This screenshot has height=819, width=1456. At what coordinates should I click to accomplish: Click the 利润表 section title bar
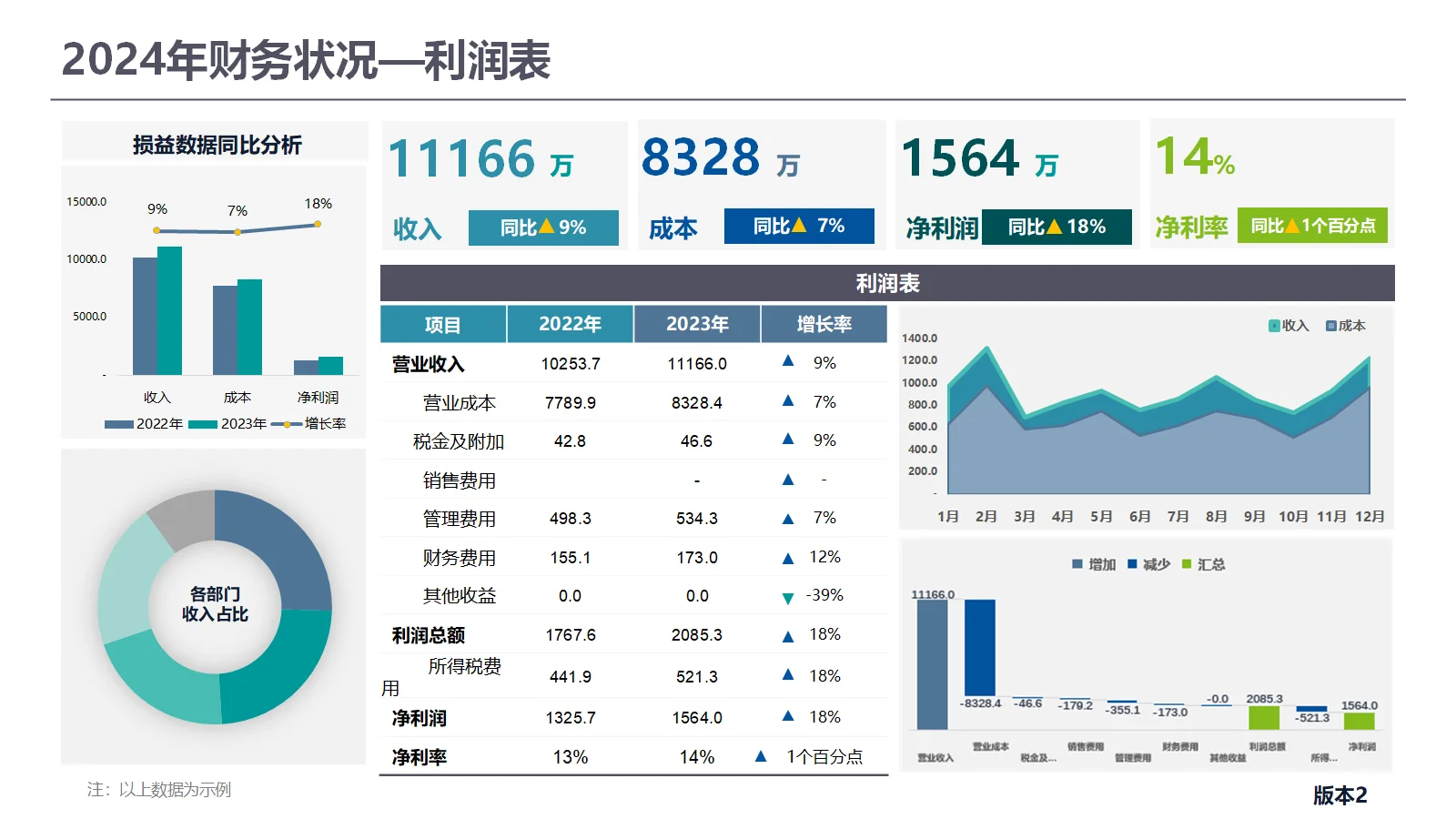click(x=887, y=283)
